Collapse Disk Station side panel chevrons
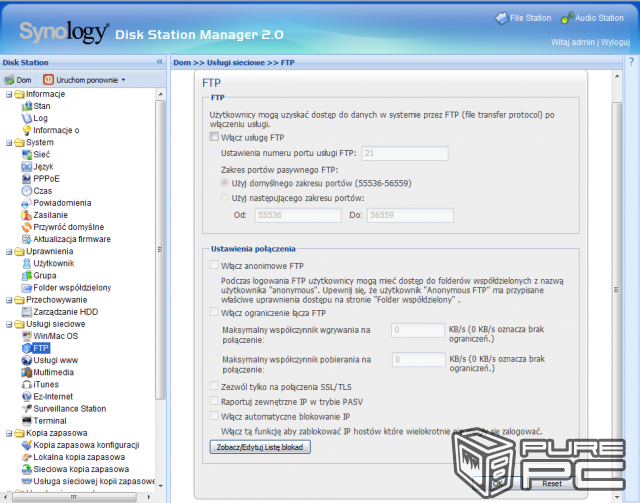This screenshot has height=503, width=640. point(159,62)
